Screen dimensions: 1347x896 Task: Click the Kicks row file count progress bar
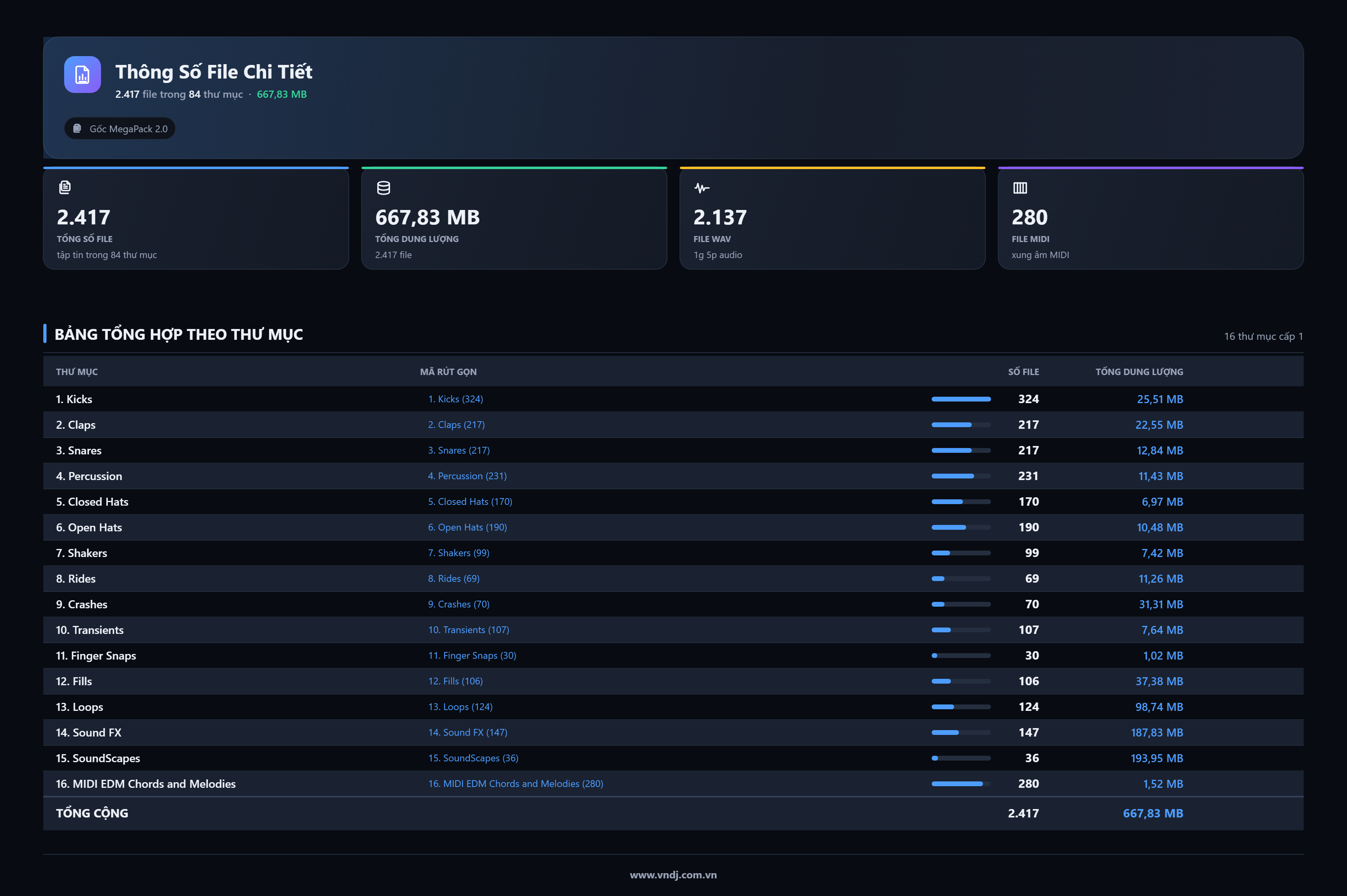(x=961, y=399)
